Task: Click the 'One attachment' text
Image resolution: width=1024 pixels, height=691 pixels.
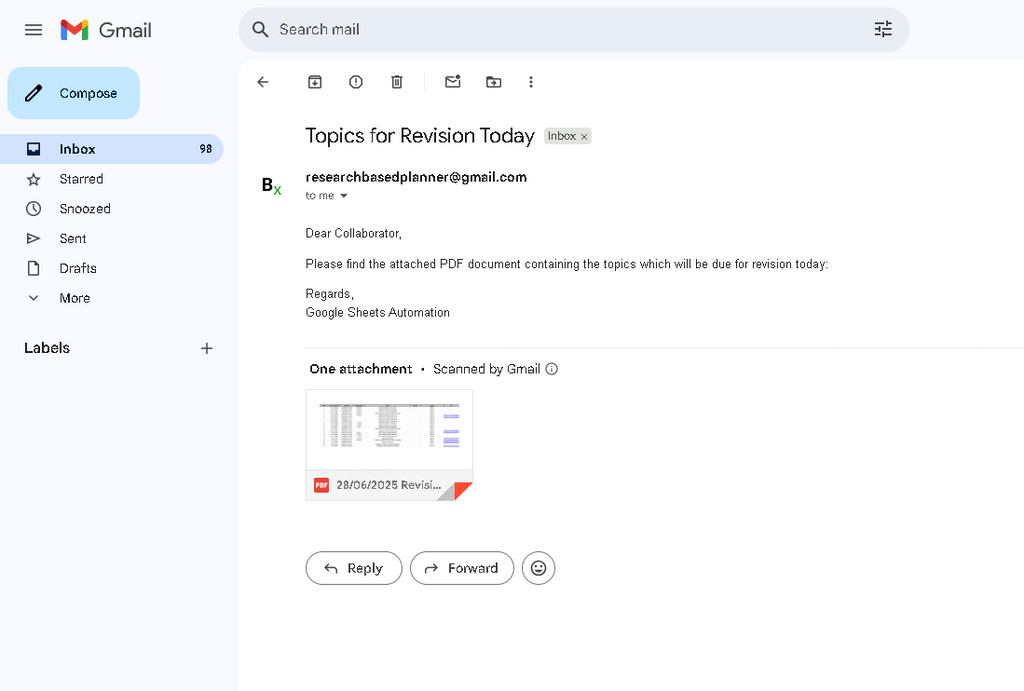Action: point(360,369)
